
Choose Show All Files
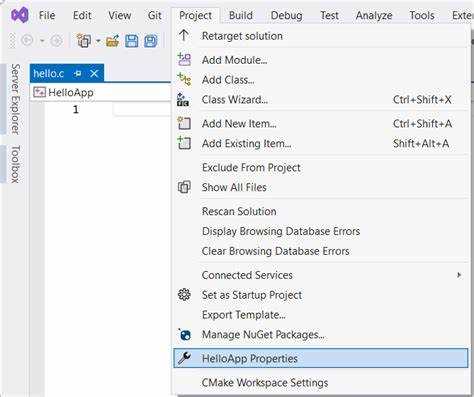click(321, 187)
